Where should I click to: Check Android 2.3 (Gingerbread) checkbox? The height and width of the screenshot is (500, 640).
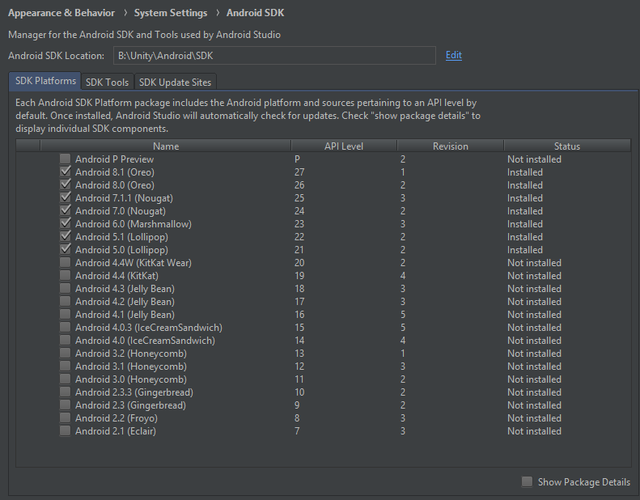point(65,405)
